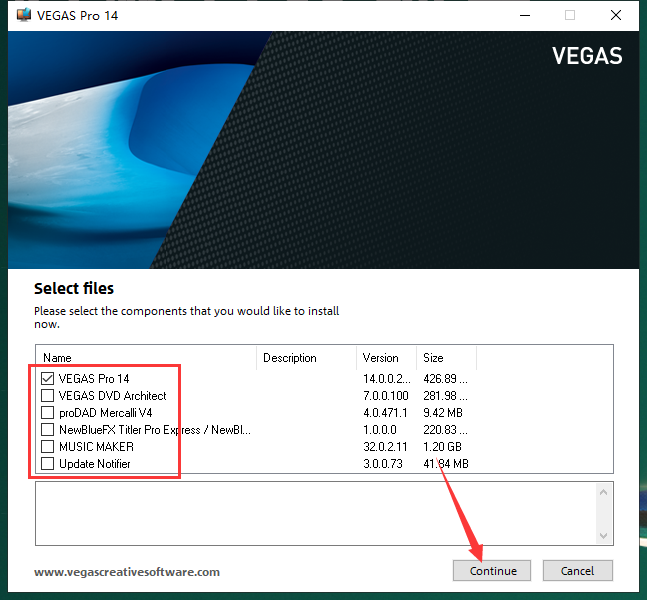Select the Update Notifier row name
This screenshot has width=647, height=600.
[94, 464]
